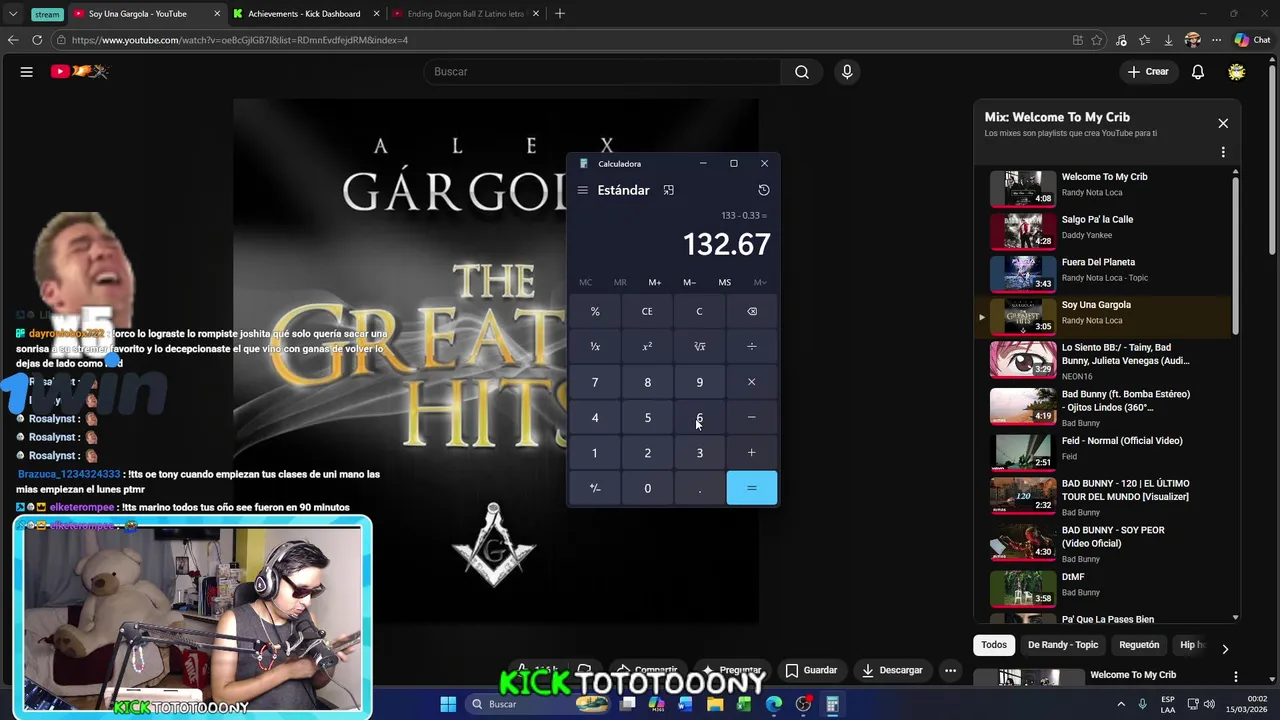Viewport: 1280px width, 720px height.
Task: Open the YouTube account avatar menu
Action: click(1237, 72)
